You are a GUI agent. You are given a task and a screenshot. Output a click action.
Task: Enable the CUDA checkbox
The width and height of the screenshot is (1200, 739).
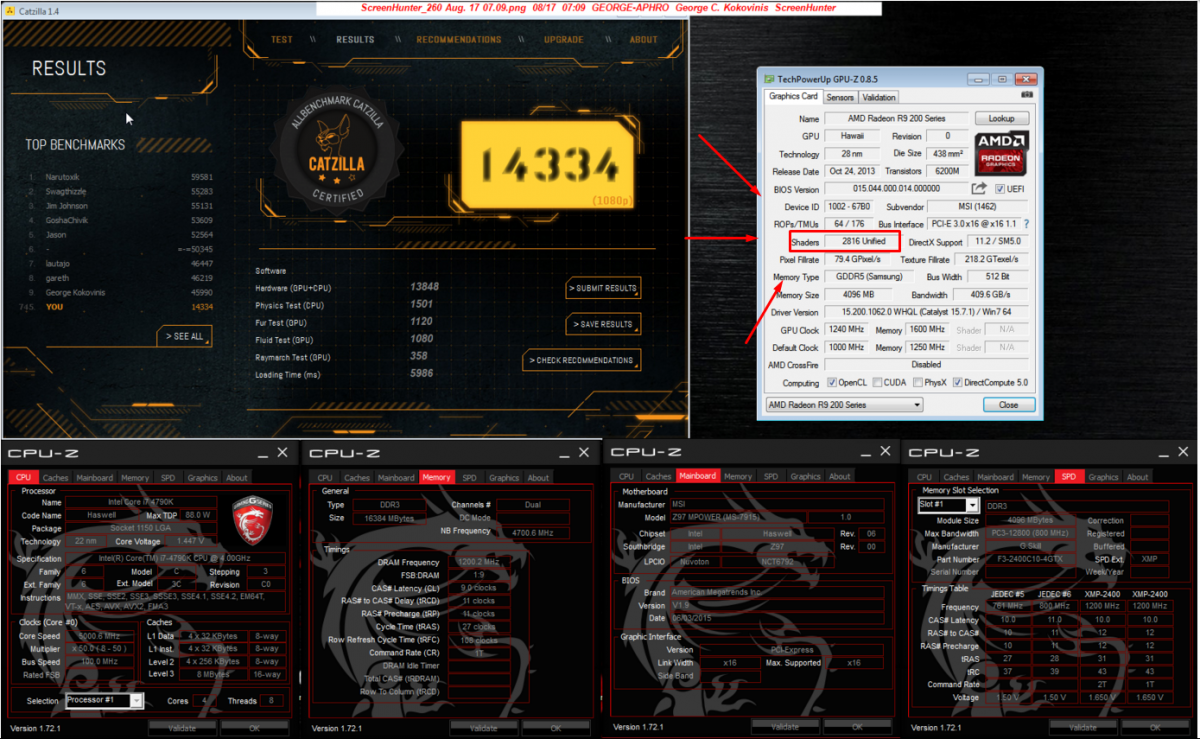877,383
